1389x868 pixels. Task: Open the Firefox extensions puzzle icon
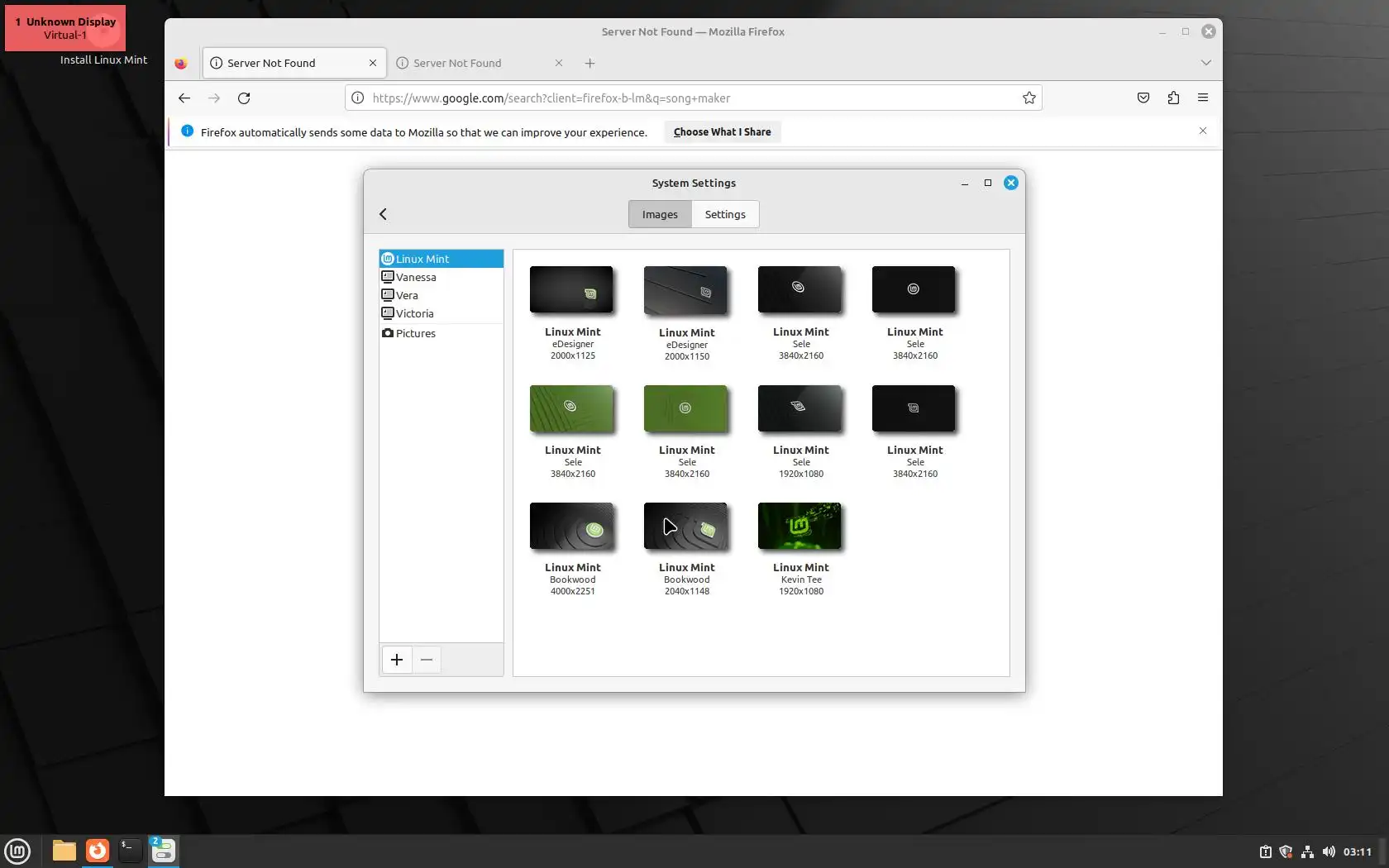pos(1173,98)
